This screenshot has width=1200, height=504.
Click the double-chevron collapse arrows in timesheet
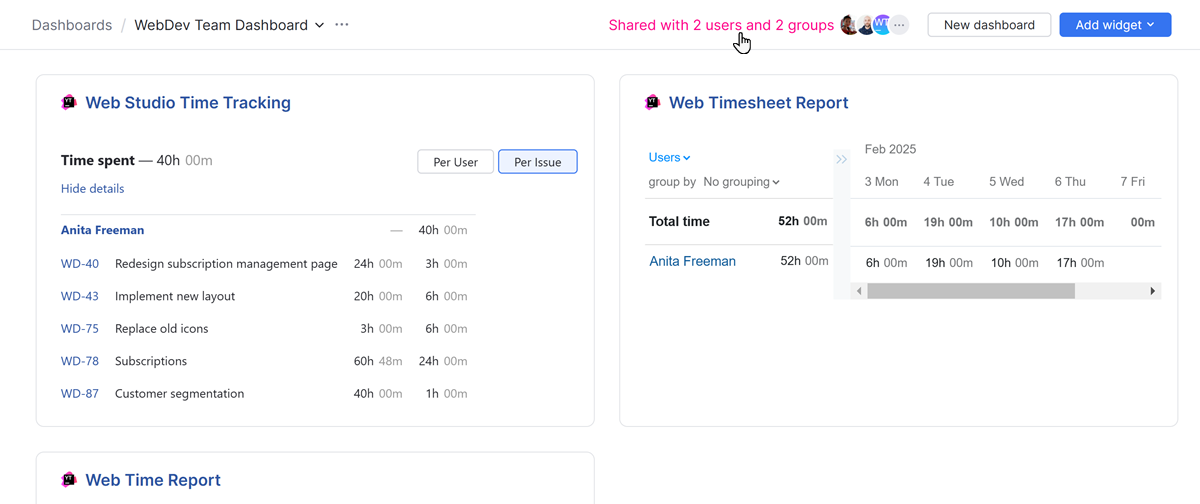point(841,159)
